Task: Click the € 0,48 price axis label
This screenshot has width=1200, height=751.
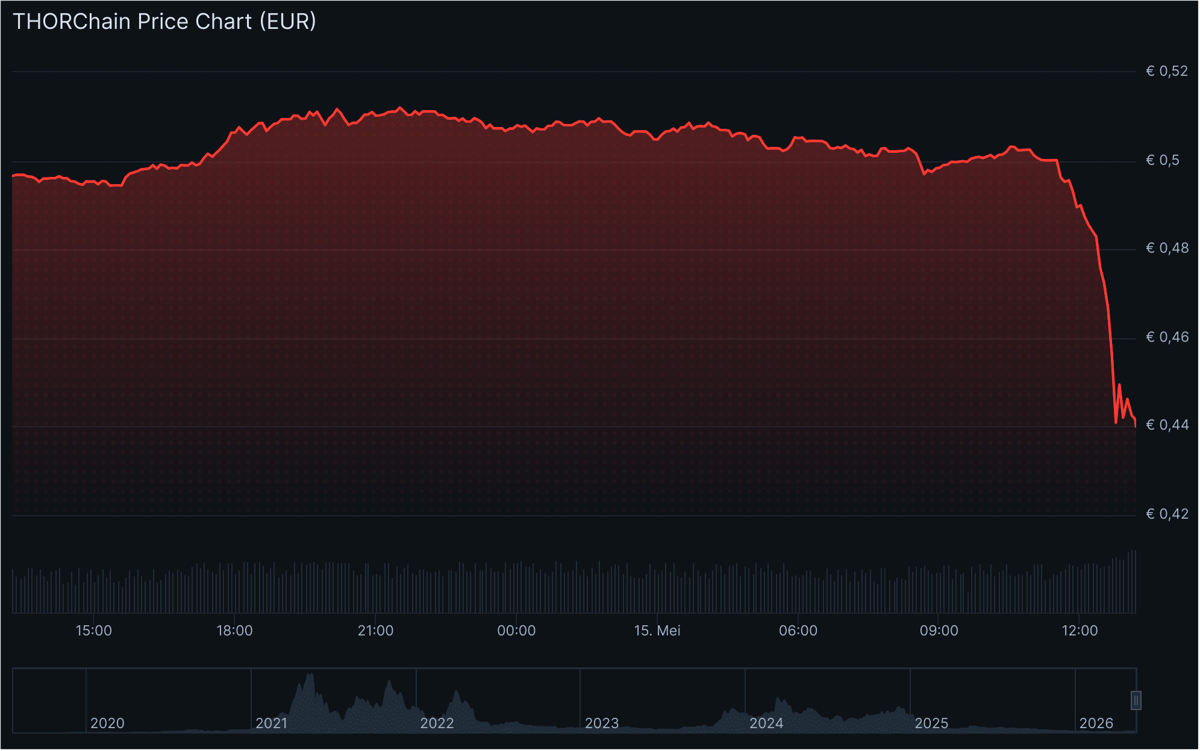Action: tap(1167, 248)
